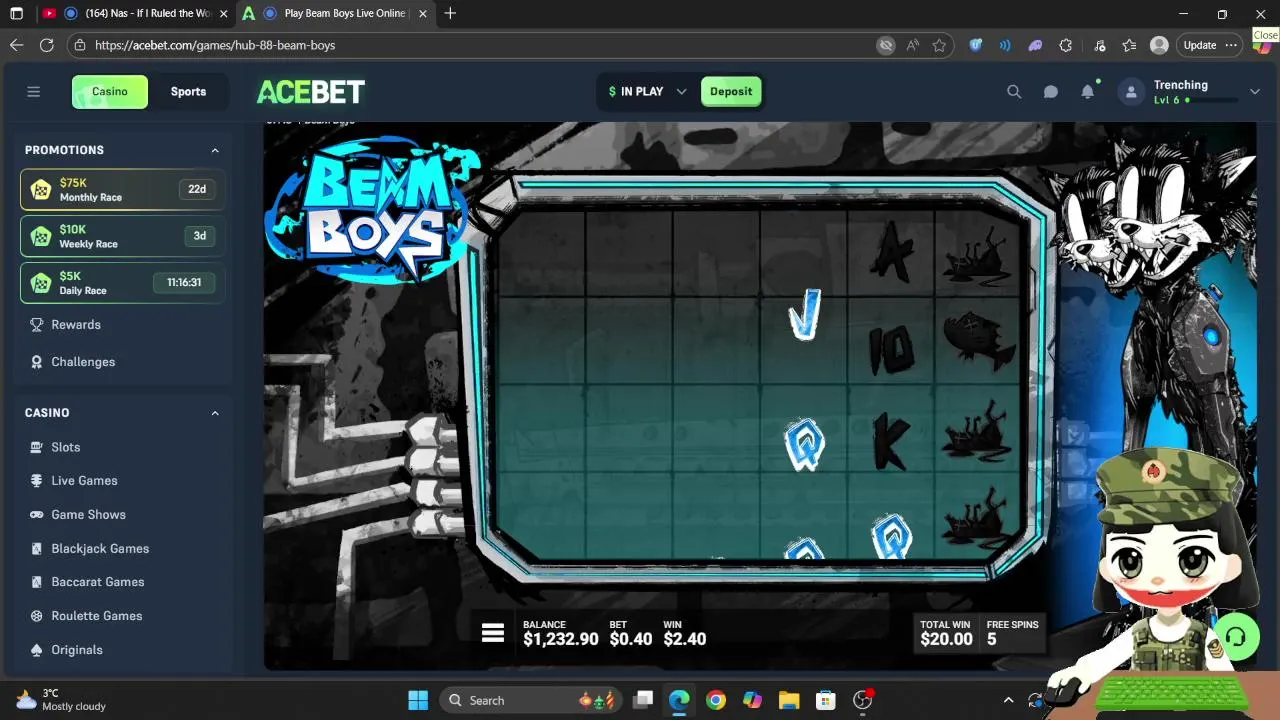Open the $10K Weekly Race promotion
Viewport: 1280px width, 720px height.
coord(122,236)
